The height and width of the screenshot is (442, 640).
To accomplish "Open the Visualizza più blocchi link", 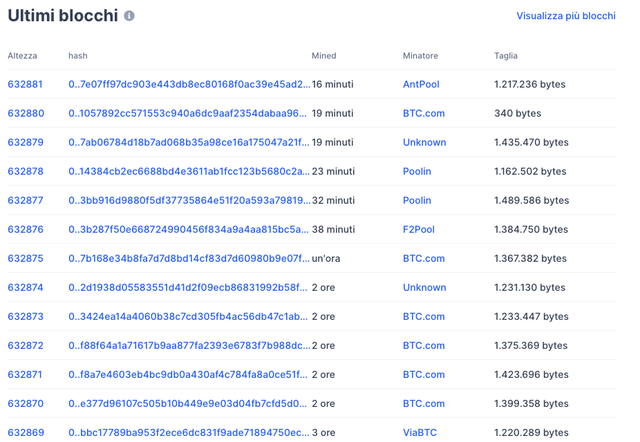I will tap(566, 16).
